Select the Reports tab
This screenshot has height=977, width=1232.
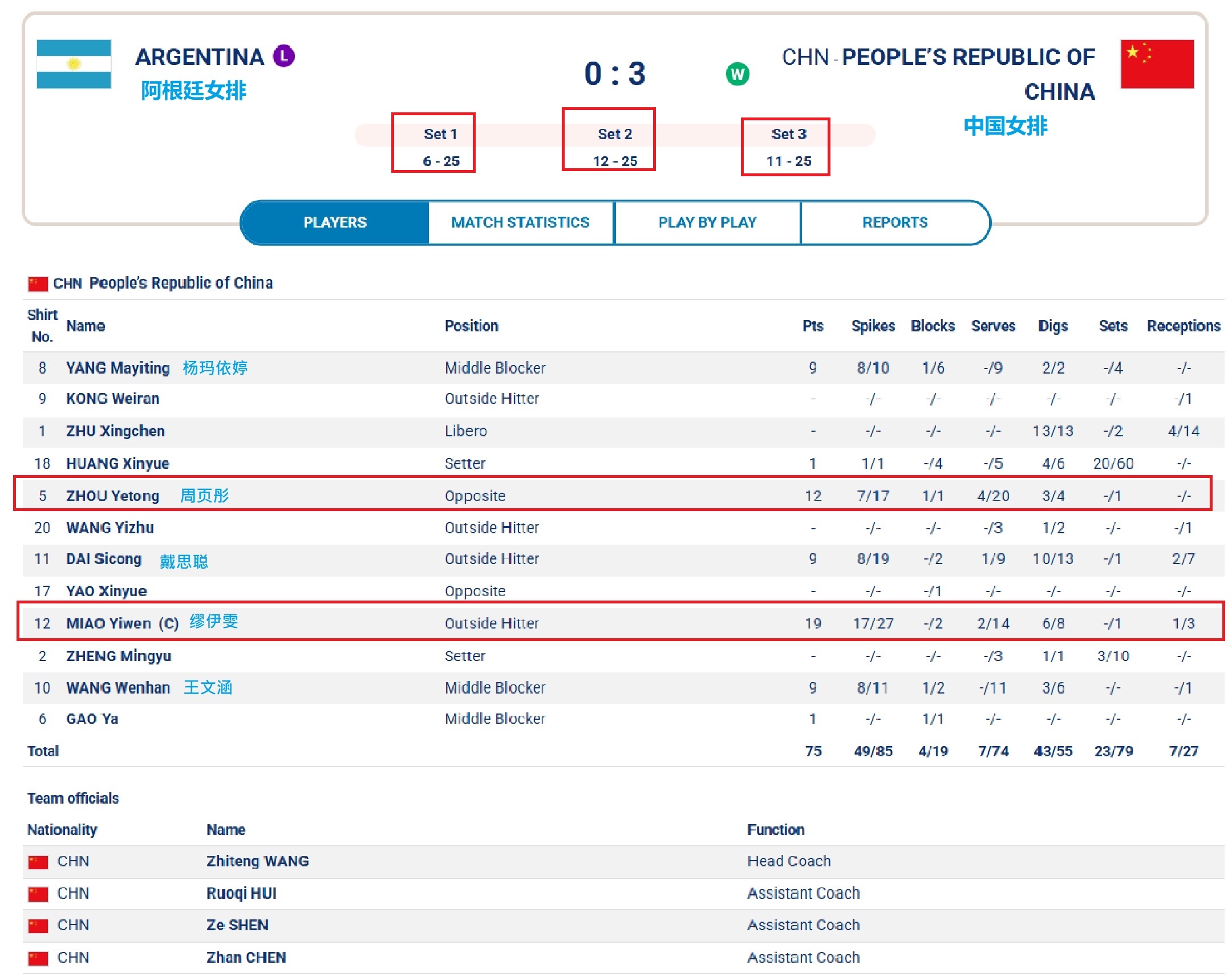895,222
